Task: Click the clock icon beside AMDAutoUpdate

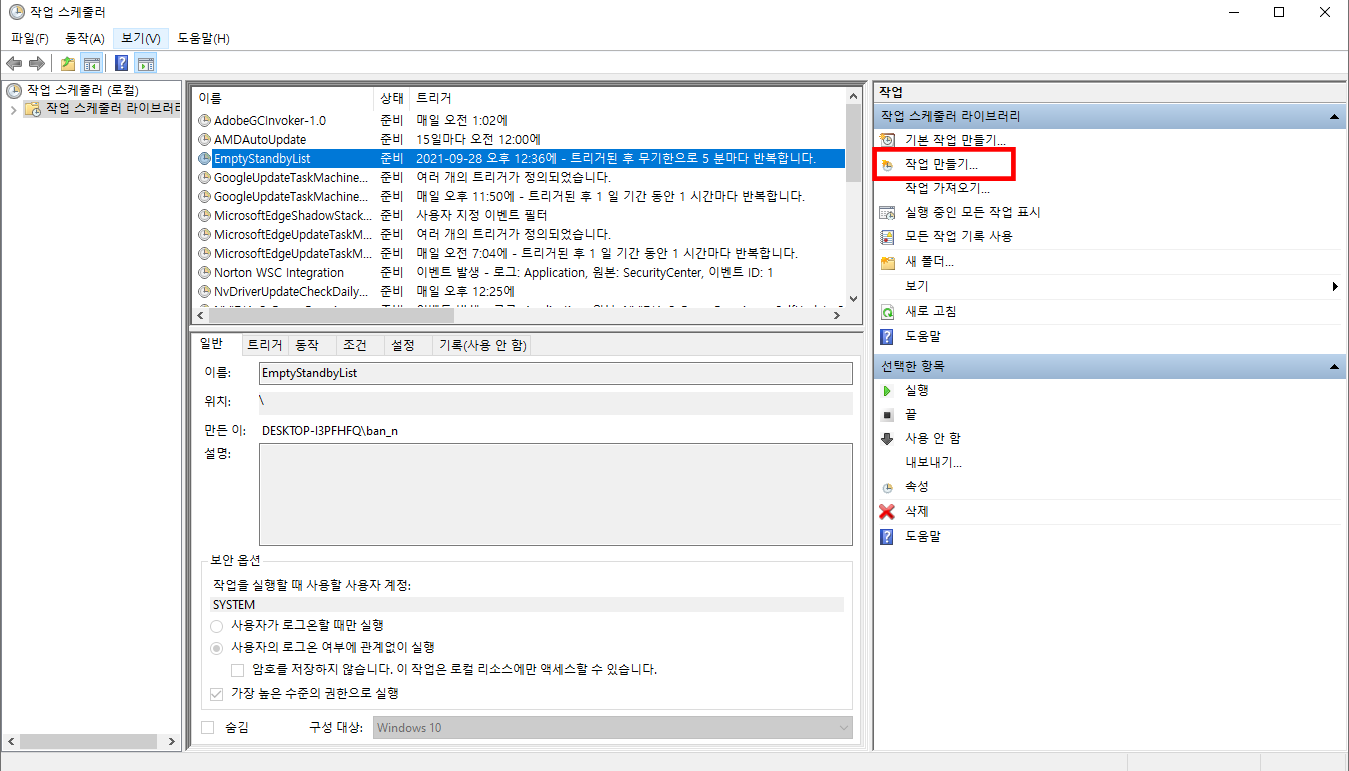Action: [205, 139]
